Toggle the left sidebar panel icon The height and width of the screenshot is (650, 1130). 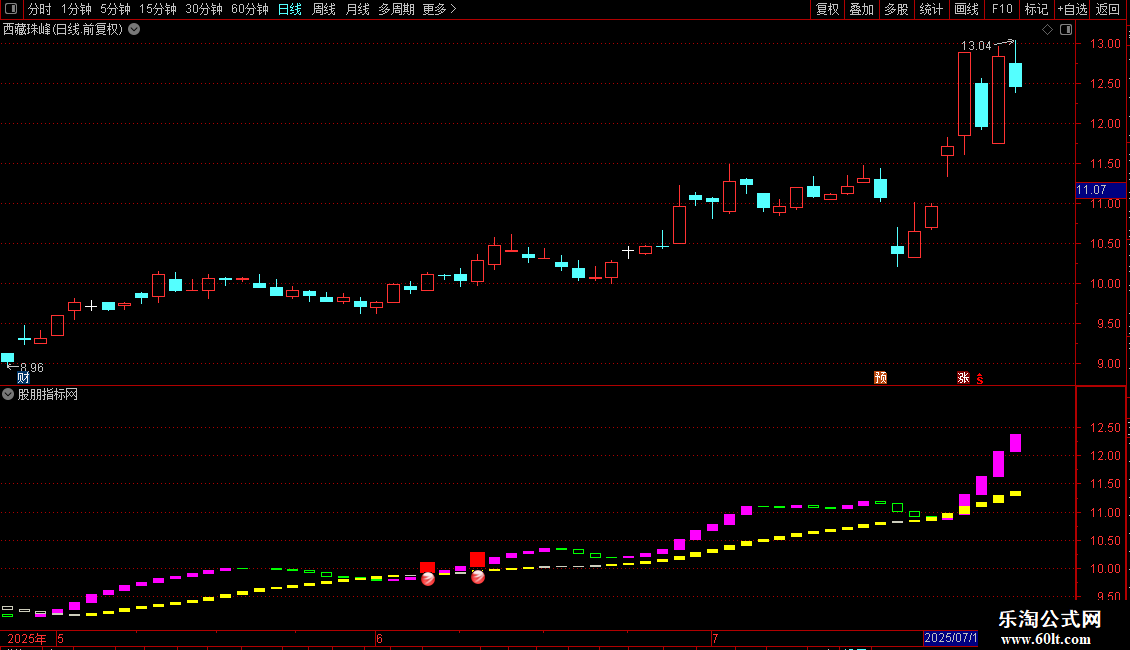click(11, 9)
